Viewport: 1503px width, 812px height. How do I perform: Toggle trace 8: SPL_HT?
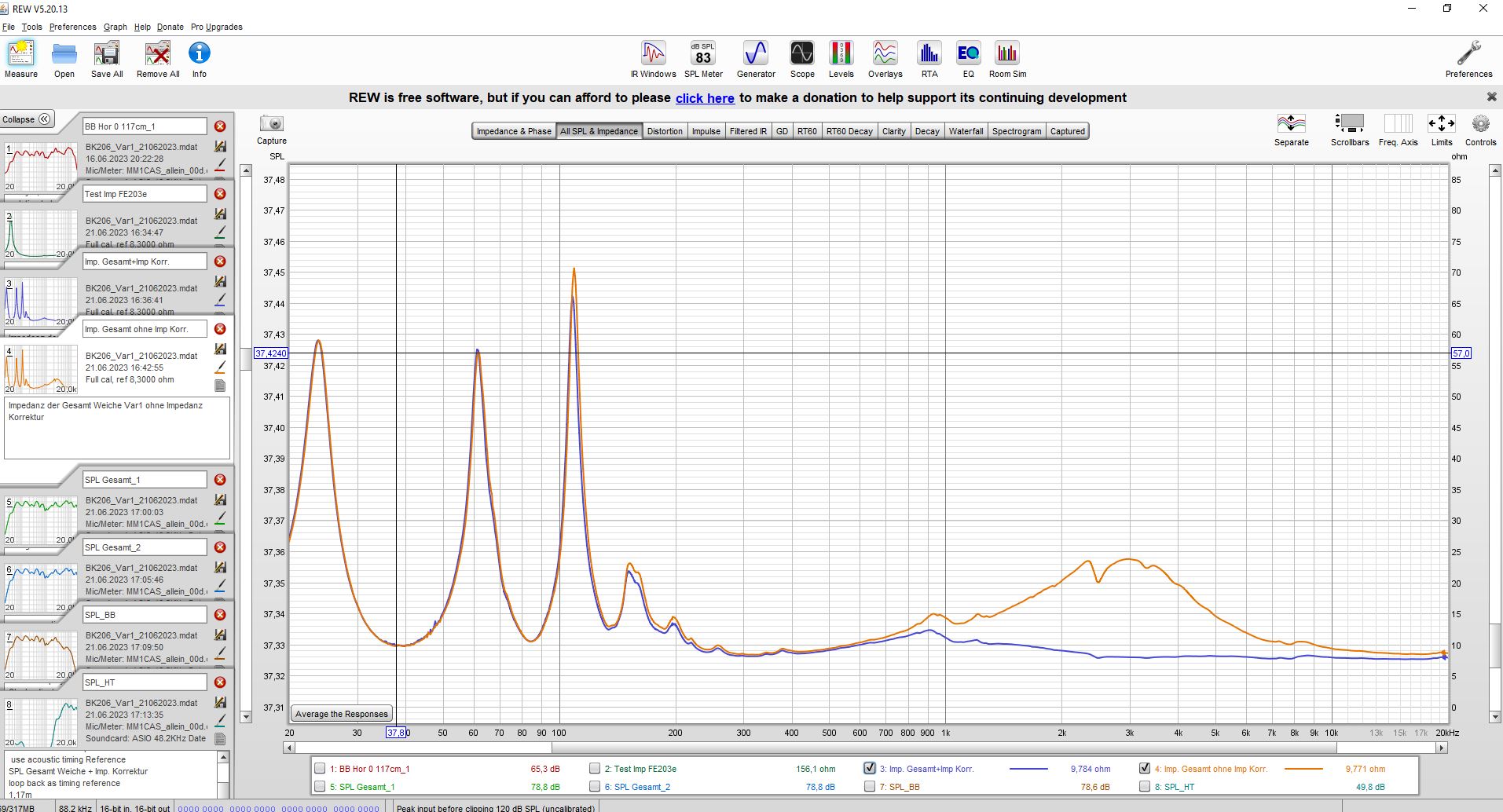(1145, 786)
